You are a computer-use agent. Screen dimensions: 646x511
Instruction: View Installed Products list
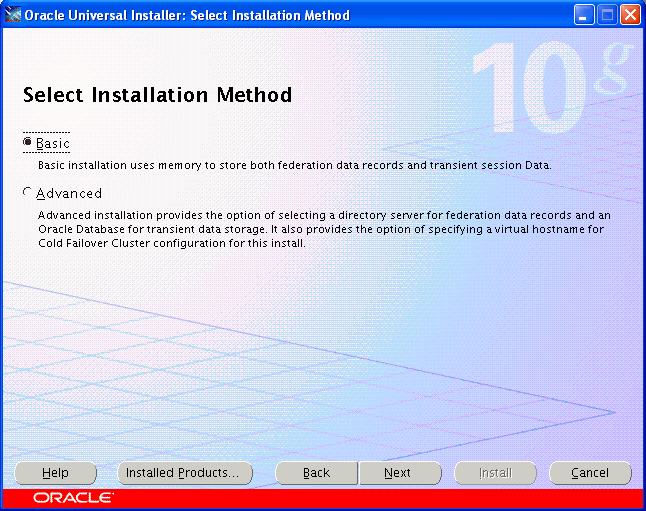pos(185,473)
